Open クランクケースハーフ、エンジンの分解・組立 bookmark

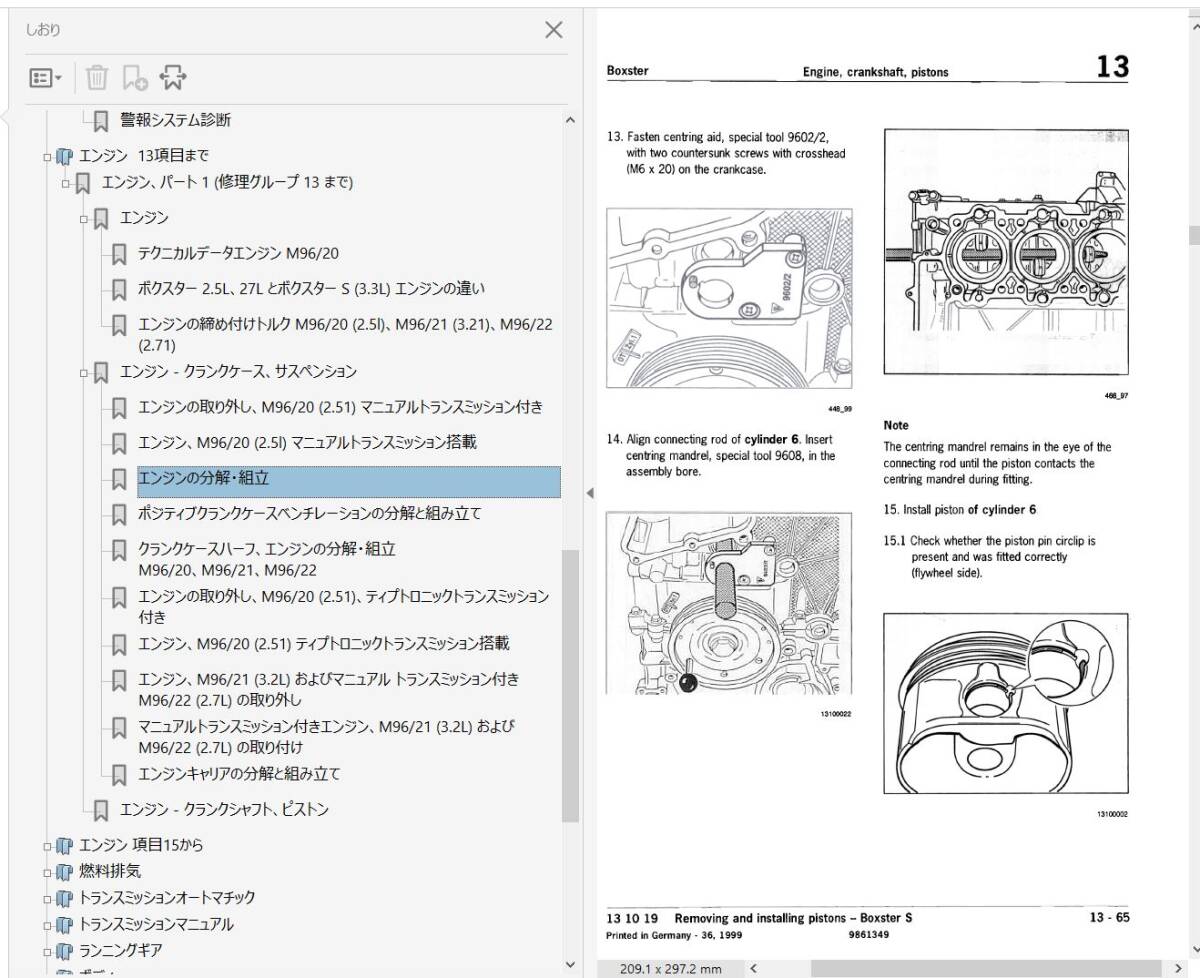pyautogui.click(x=267, y=559)
